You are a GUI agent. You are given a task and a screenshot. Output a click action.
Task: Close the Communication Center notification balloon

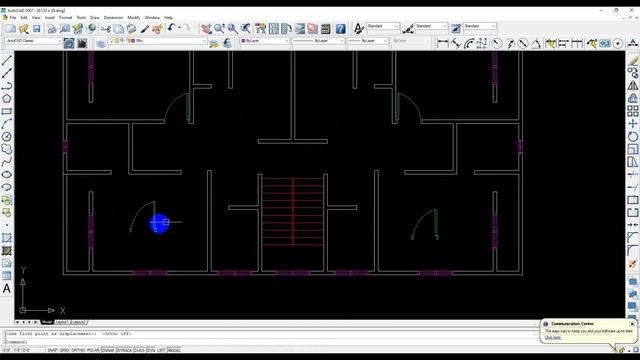click(x=632, y=324)
